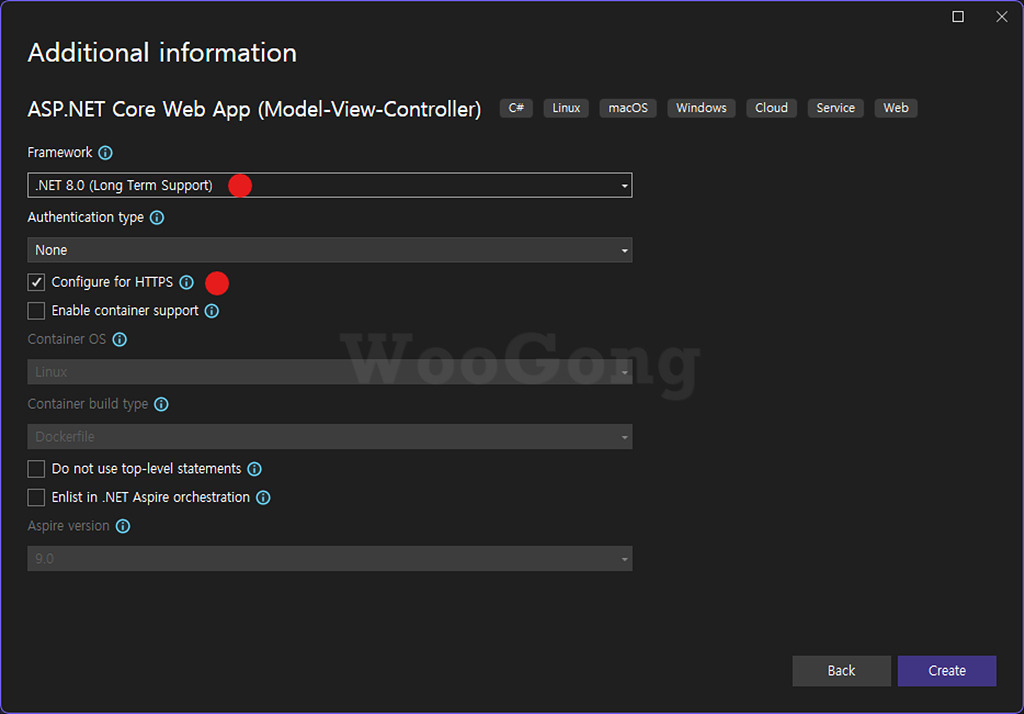Image resolution: width=1024 pixels, height=714 pixels.
Task: Click the ASP.NET Core Web App template title
Action: (x=254, y=109)
